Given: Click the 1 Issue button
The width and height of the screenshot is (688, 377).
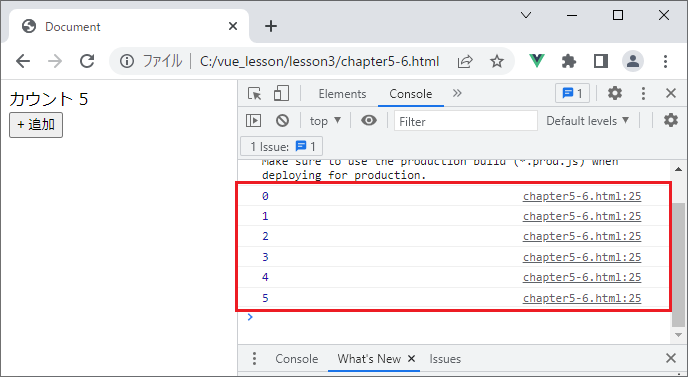Looking at the screenshot, I should click(282, 146).
